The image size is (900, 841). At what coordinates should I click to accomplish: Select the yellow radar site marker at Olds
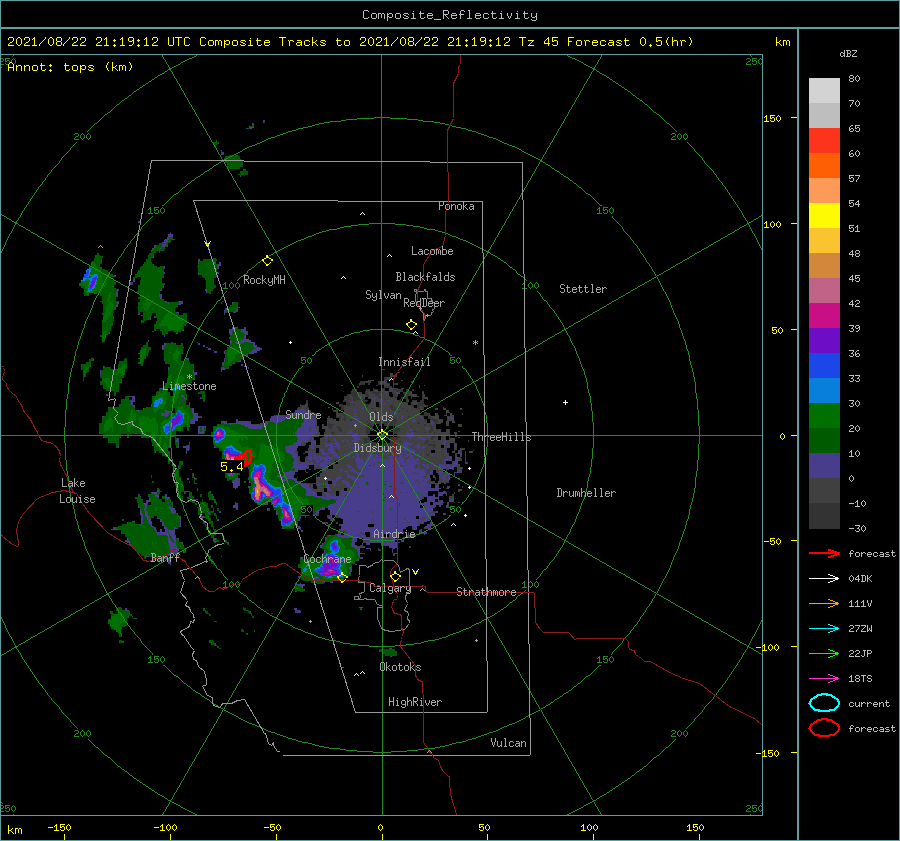[x=382, y=435]
